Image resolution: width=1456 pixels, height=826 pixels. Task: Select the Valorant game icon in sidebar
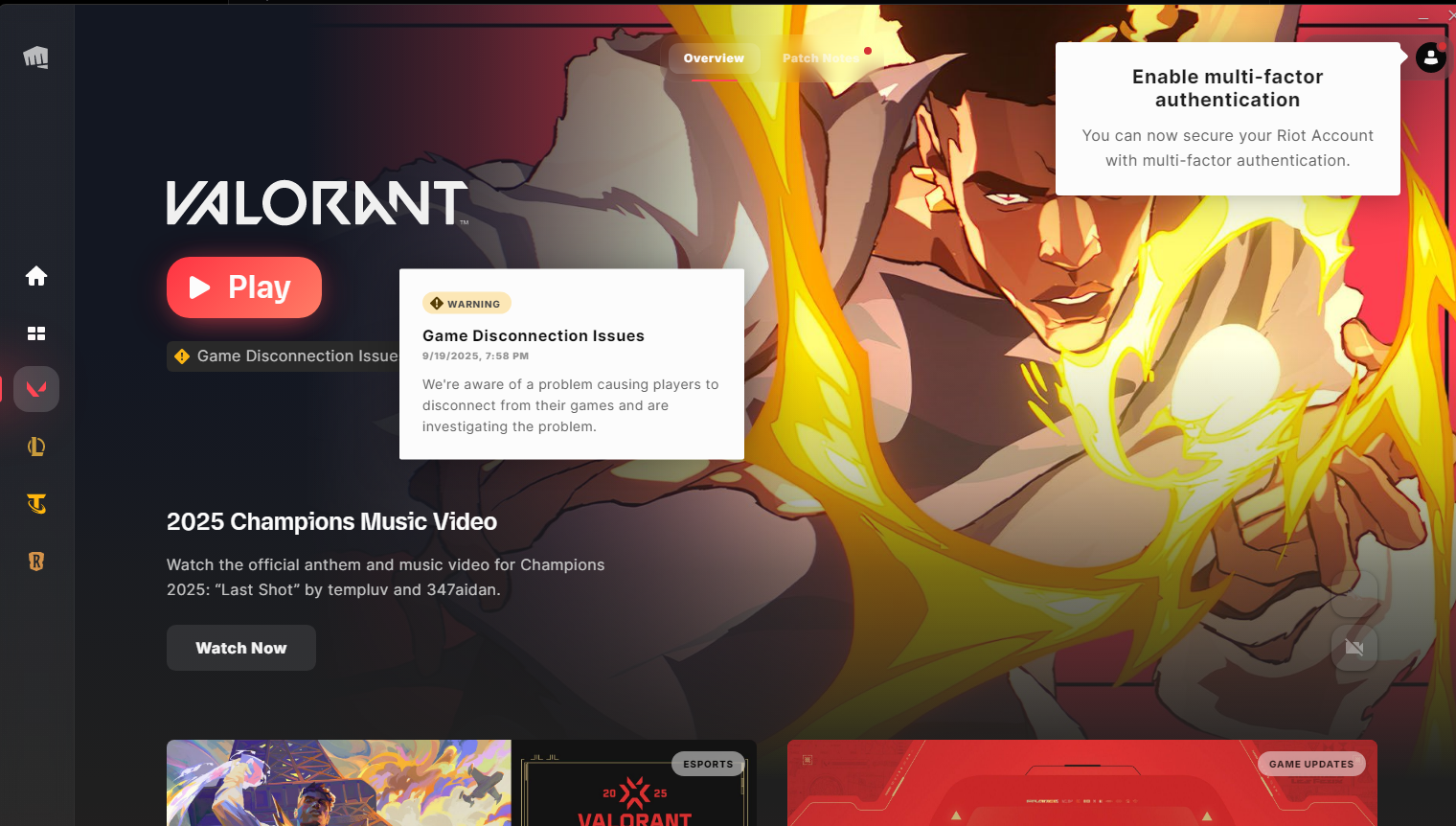pyautogui.click(x=36, y=389)
